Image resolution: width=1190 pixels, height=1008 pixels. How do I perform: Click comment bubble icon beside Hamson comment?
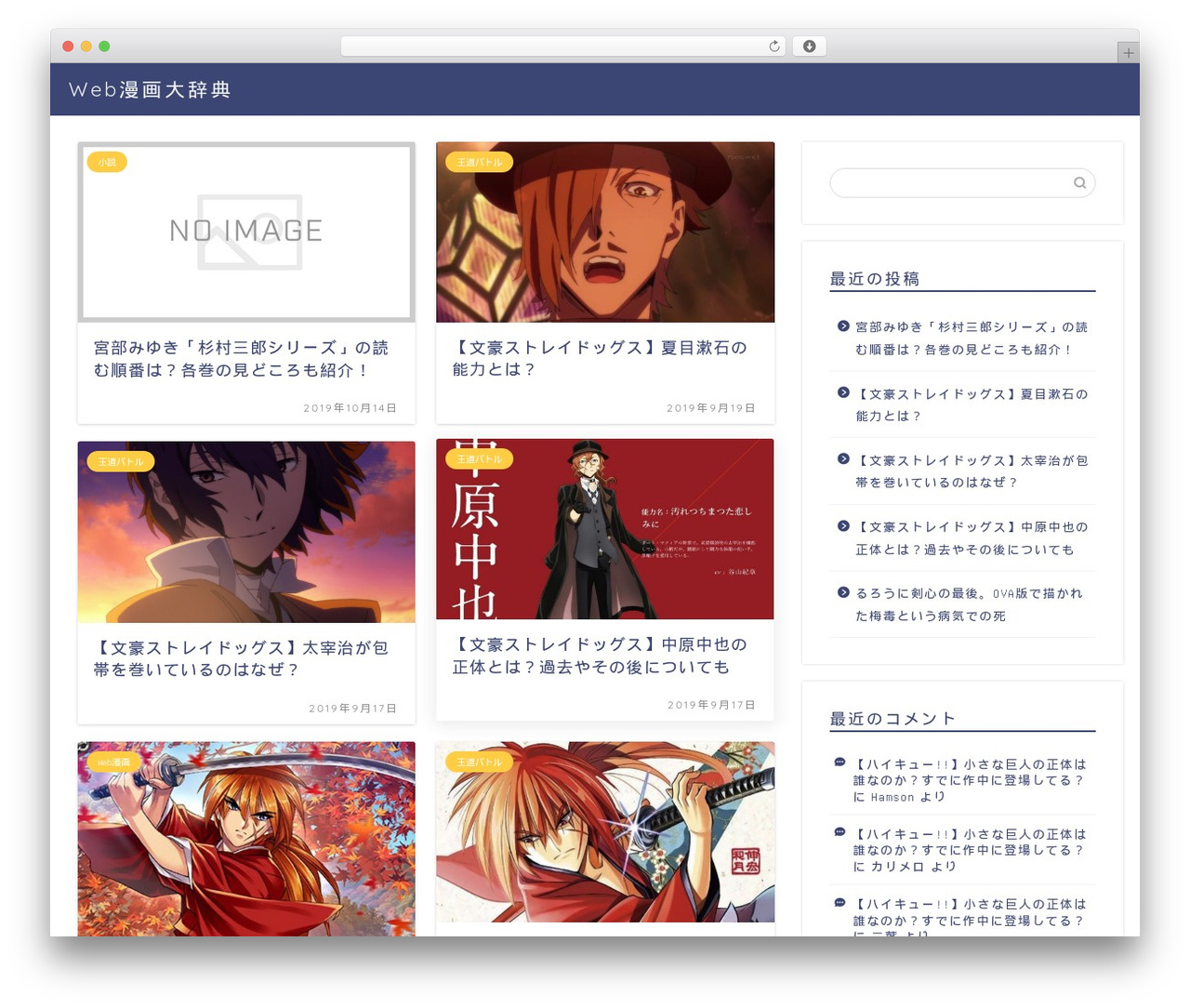coord(840,763)
